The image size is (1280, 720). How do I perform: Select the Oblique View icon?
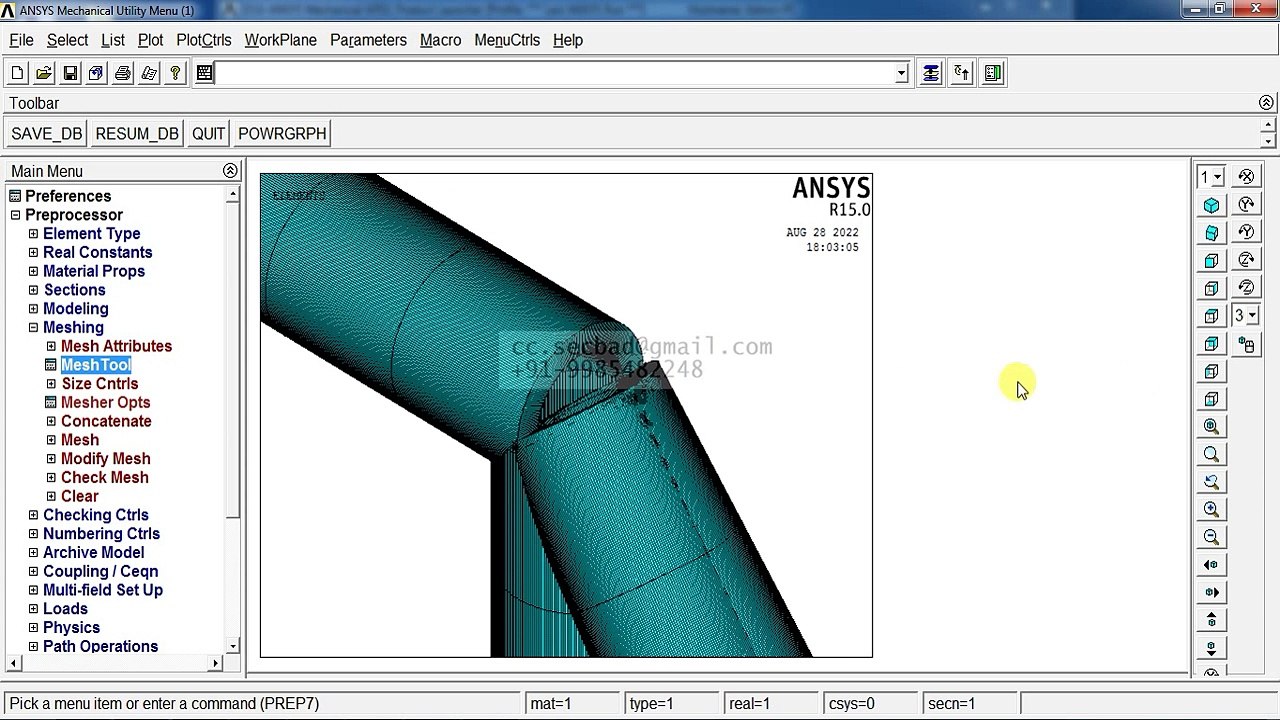[1212, 233]
